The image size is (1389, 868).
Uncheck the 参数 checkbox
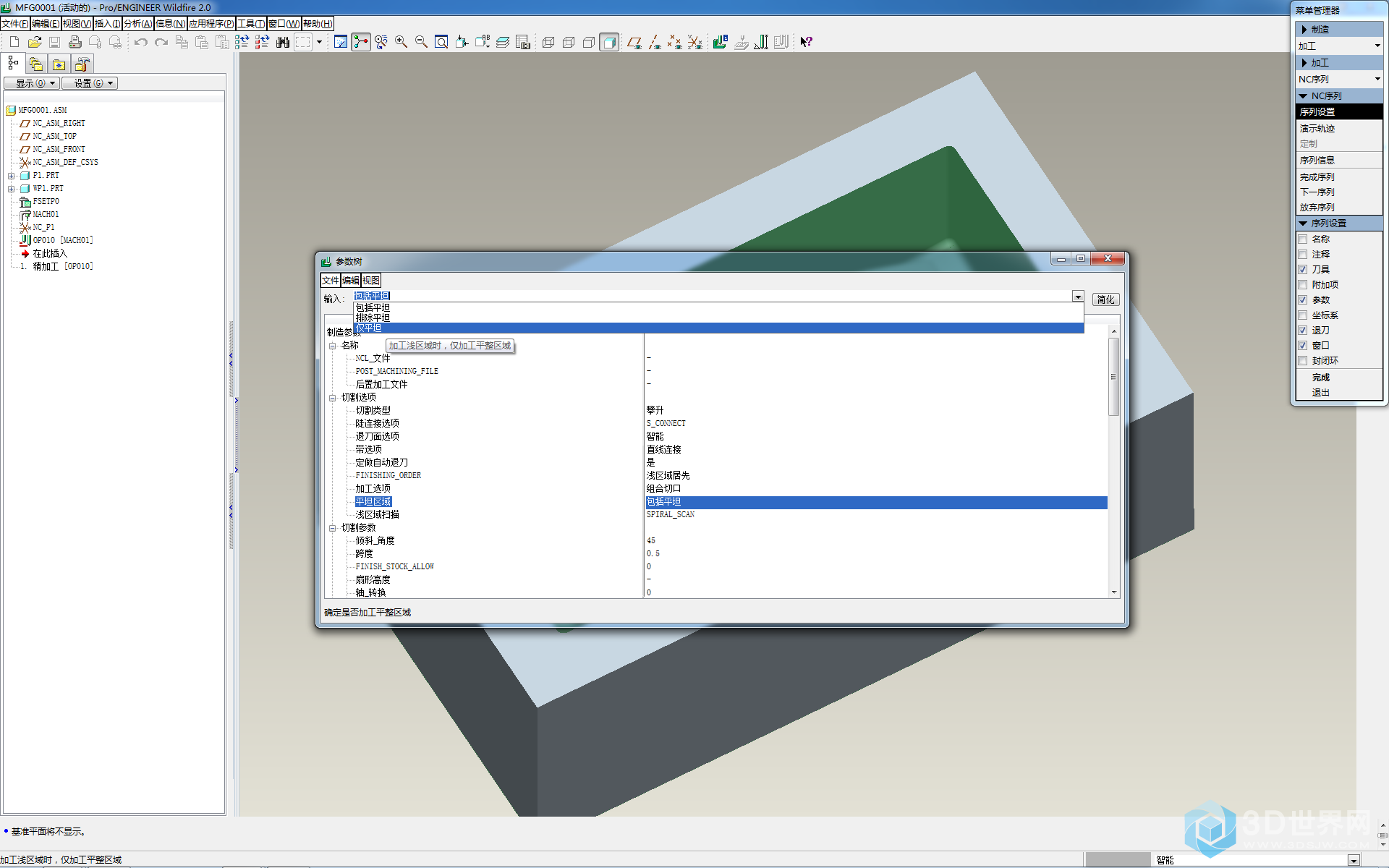coord(1303,300)
